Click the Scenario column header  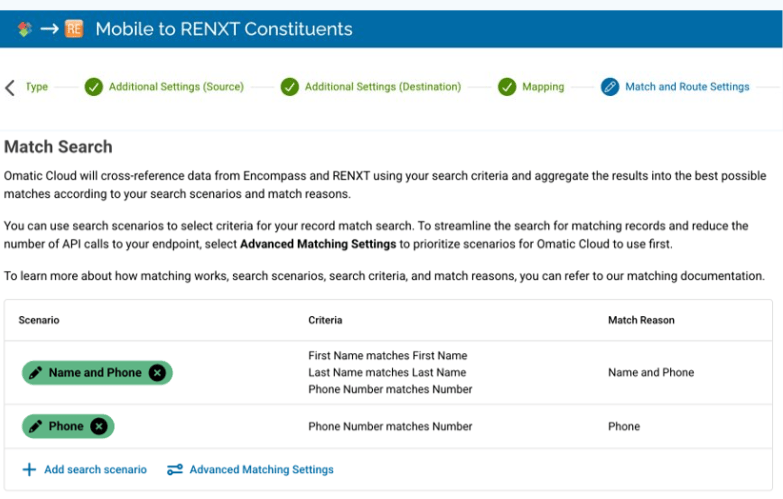39,320
